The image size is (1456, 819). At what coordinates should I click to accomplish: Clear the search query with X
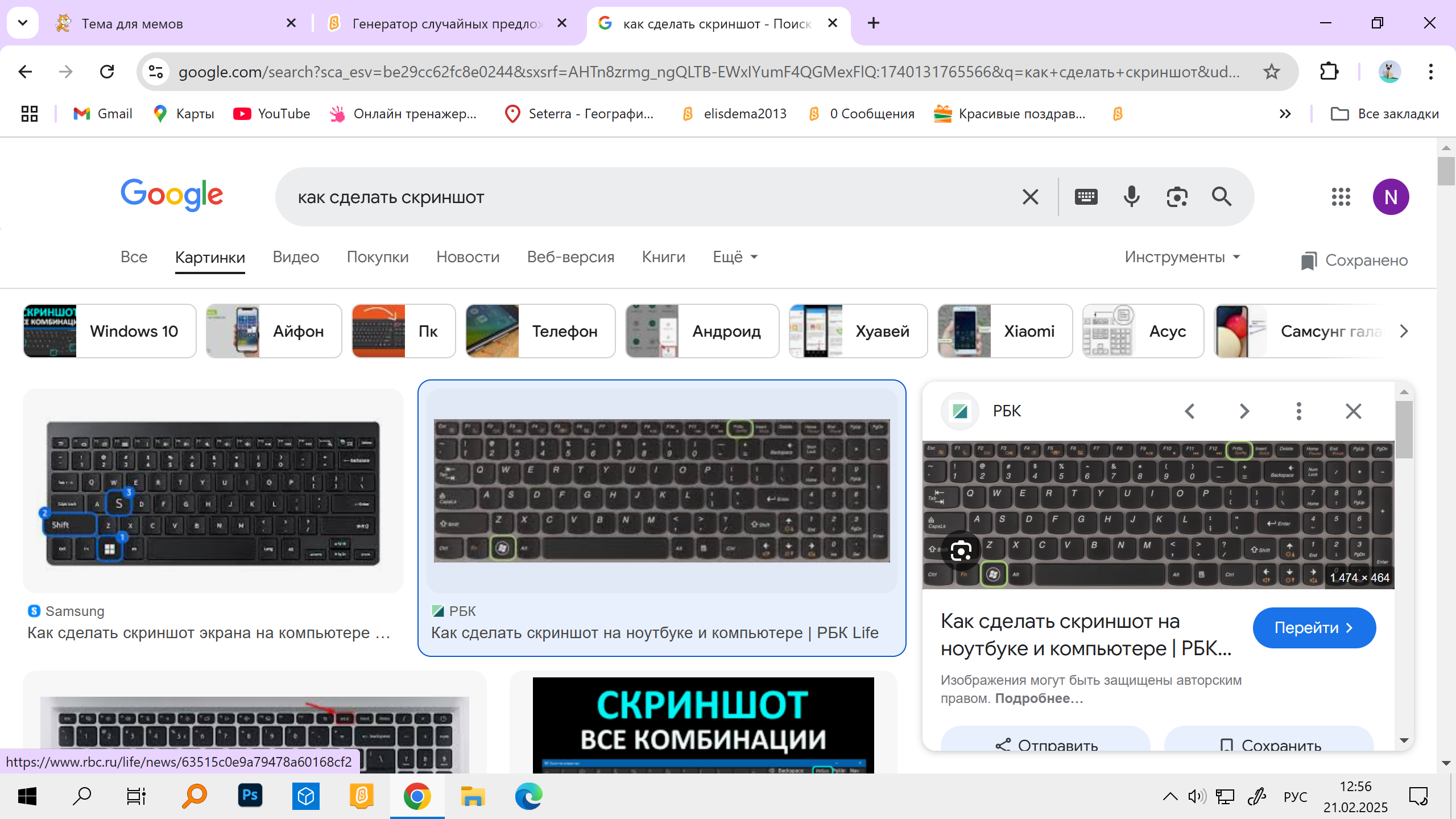[1030, 197]
